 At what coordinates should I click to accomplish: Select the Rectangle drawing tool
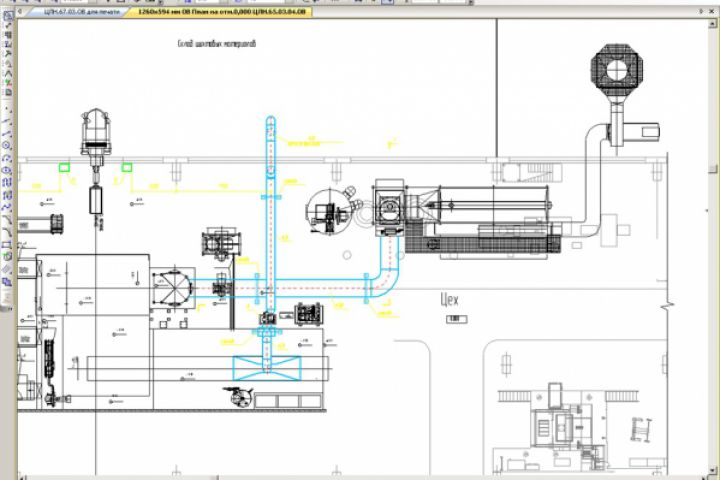click(7, 245)
